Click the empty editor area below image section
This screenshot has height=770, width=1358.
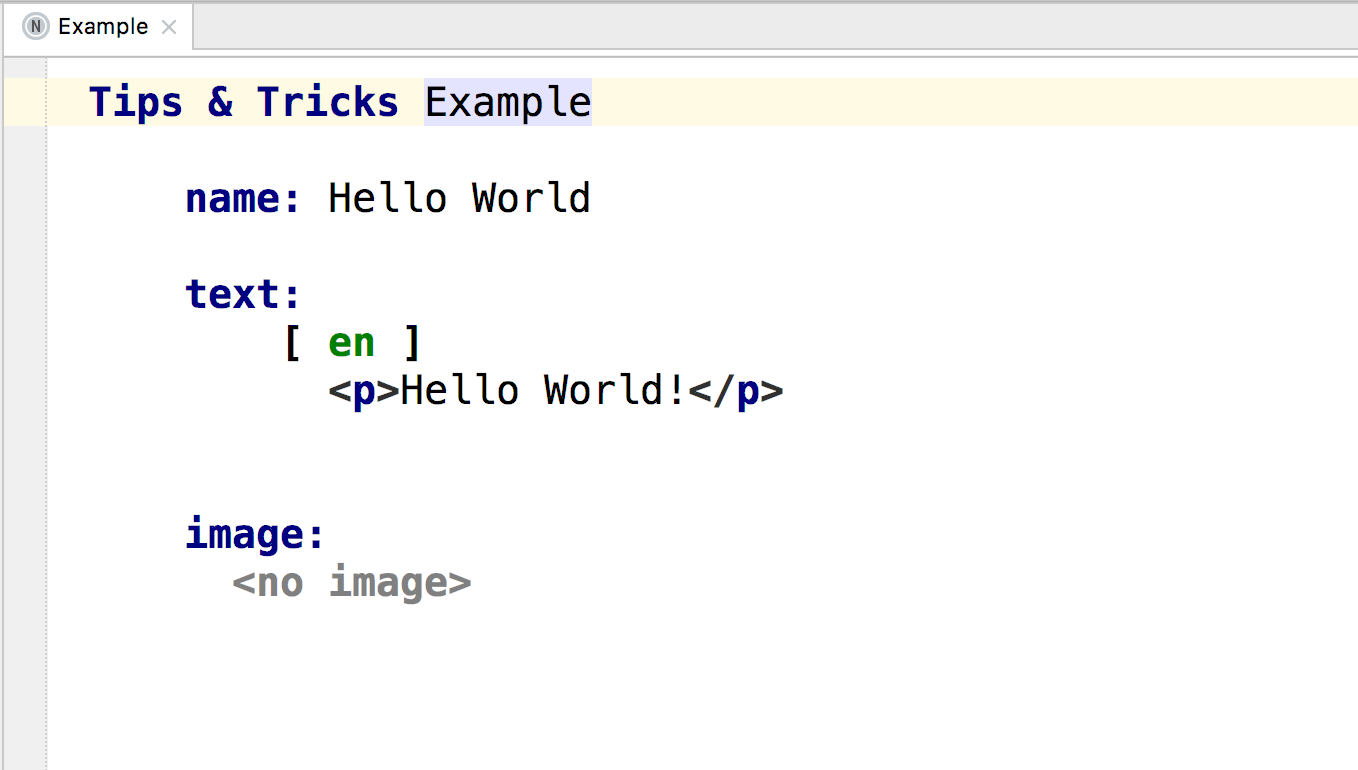pos(600,680)
